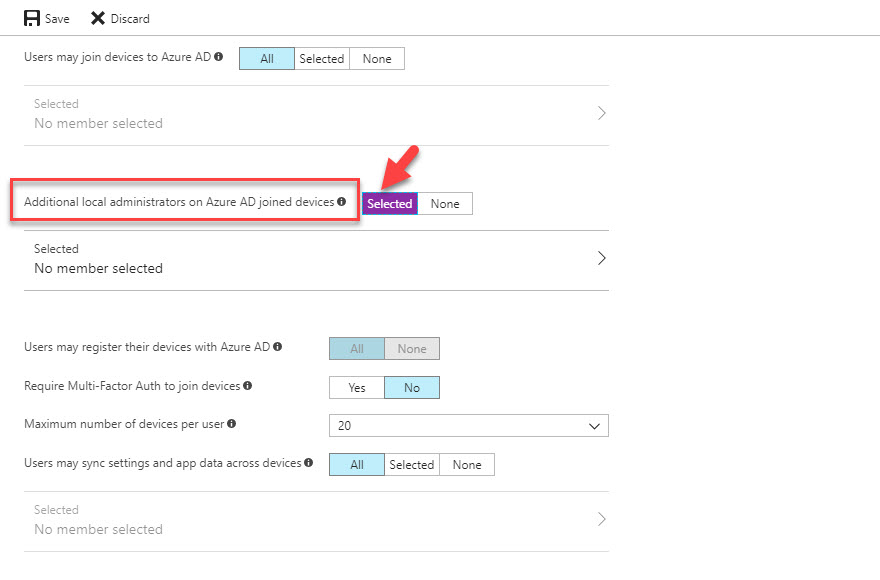Click 'Users may register their devices' label
This screenshot has width=880, height=580.
click(x=147, y=347)
